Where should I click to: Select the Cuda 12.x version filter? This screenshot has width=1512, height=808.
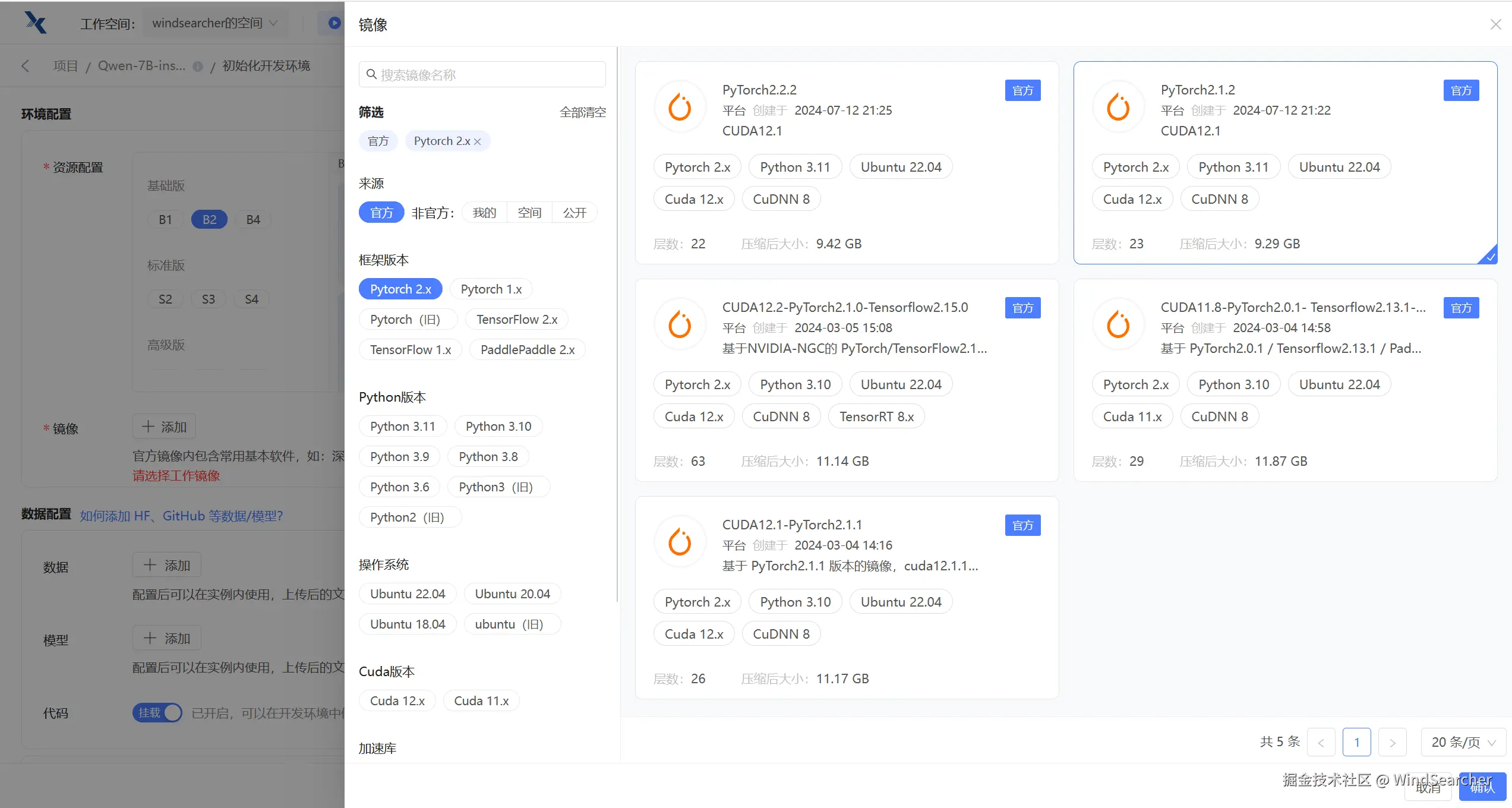tap(397, 701)
